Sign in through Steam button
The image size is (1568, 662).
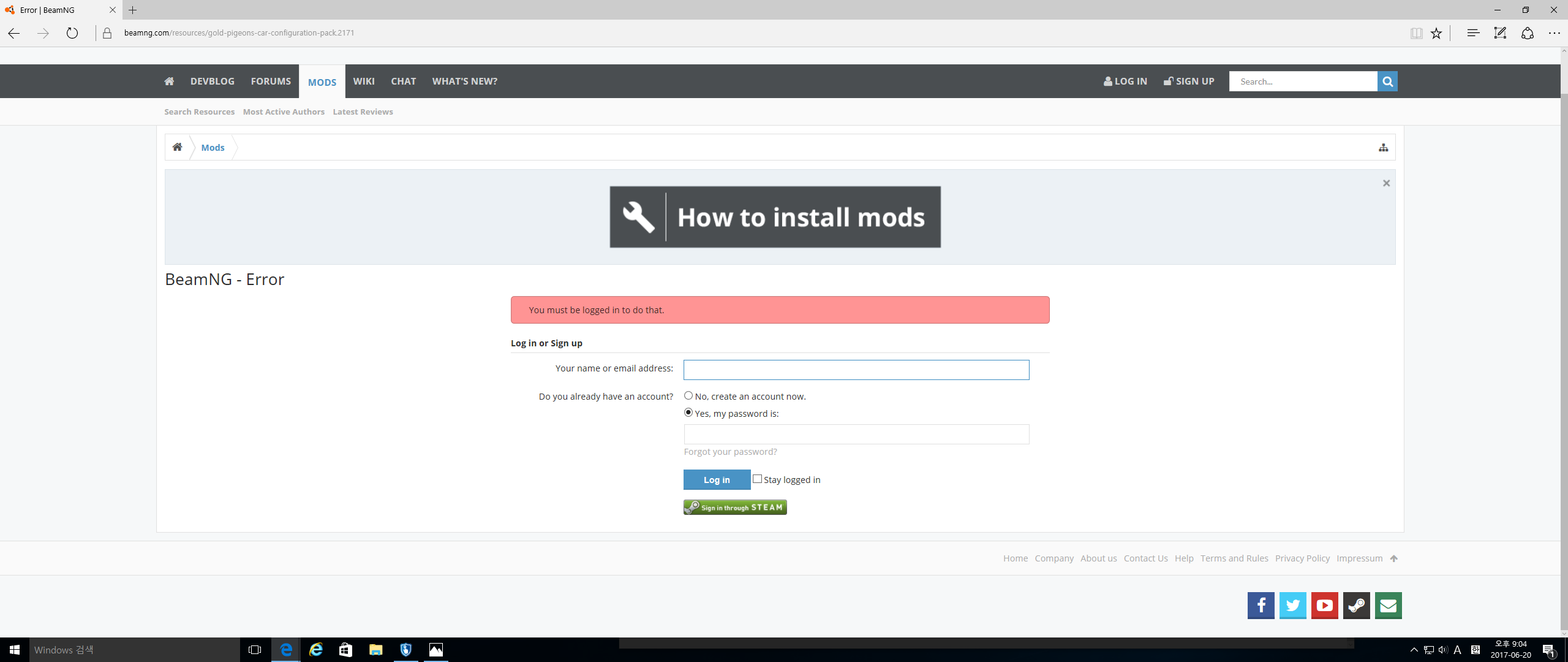735,508
